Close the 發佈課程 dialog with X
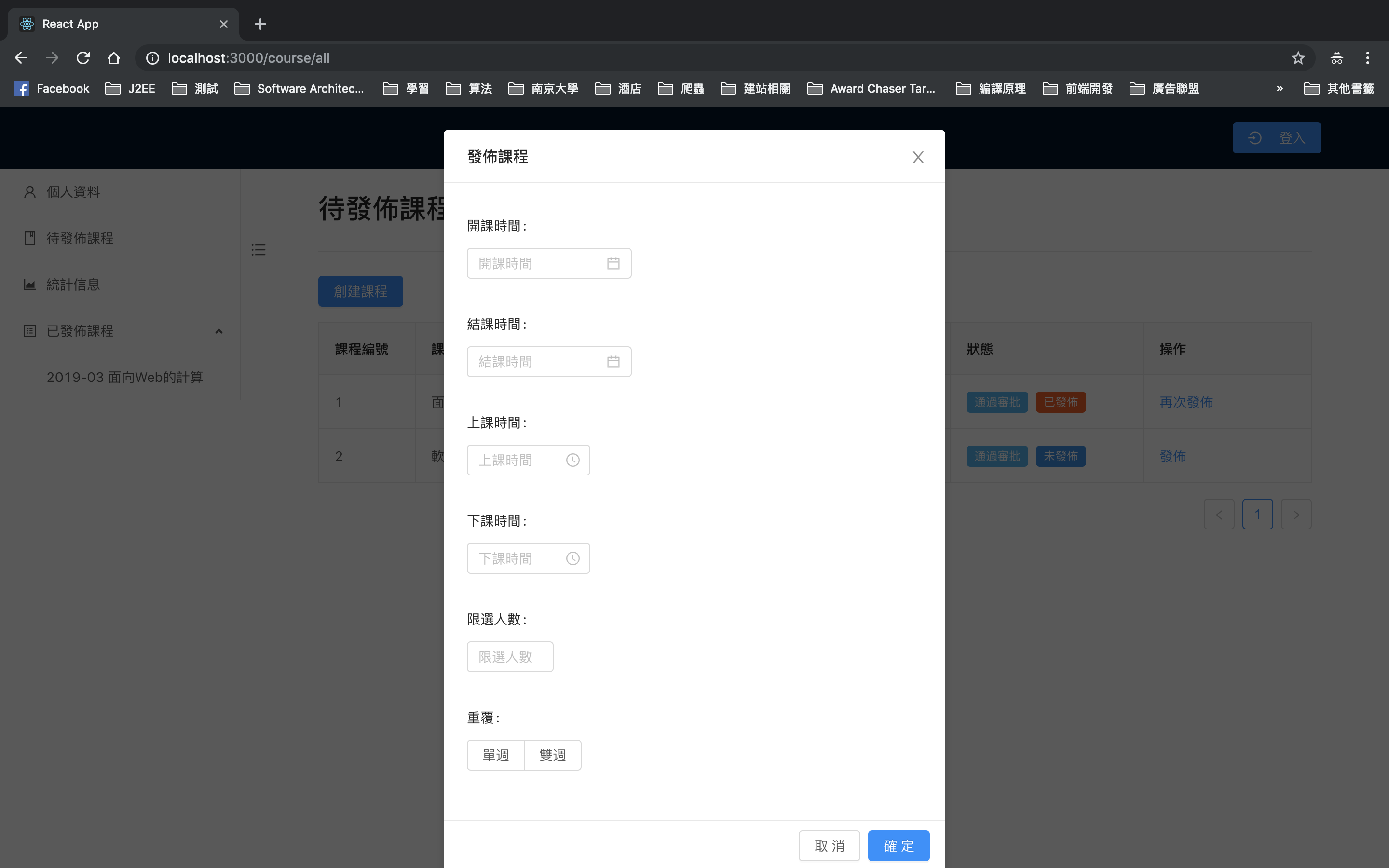 click(x=918, y=157)
